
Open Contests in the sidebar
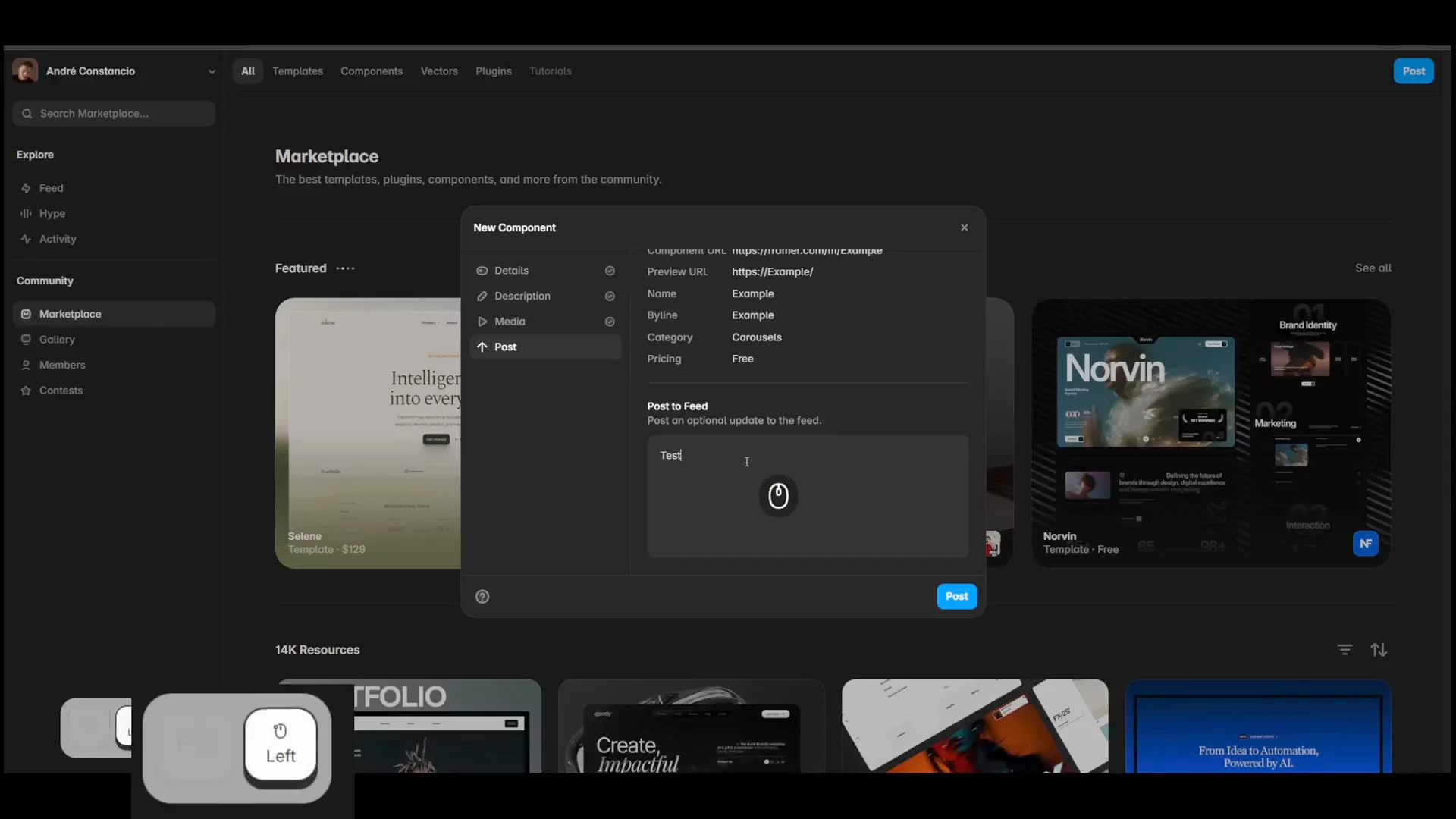pos(114,391)
